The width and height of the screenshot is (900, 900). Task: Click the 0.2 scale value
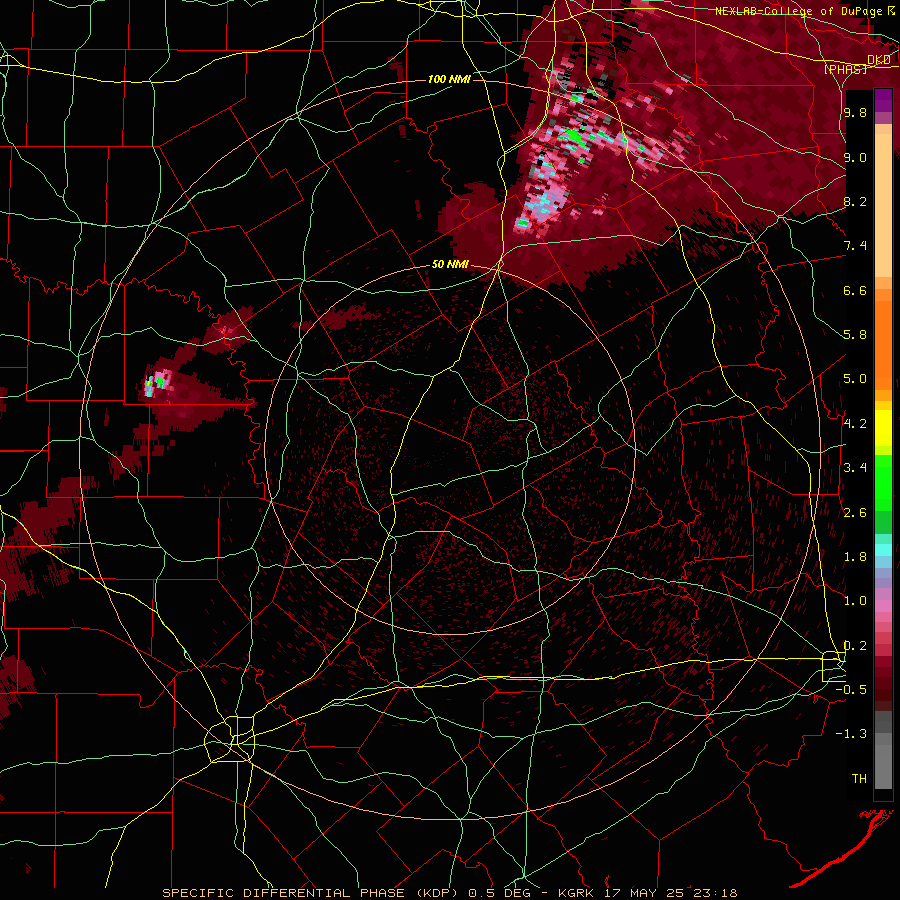pyautogui.click(x=855, y=646)
